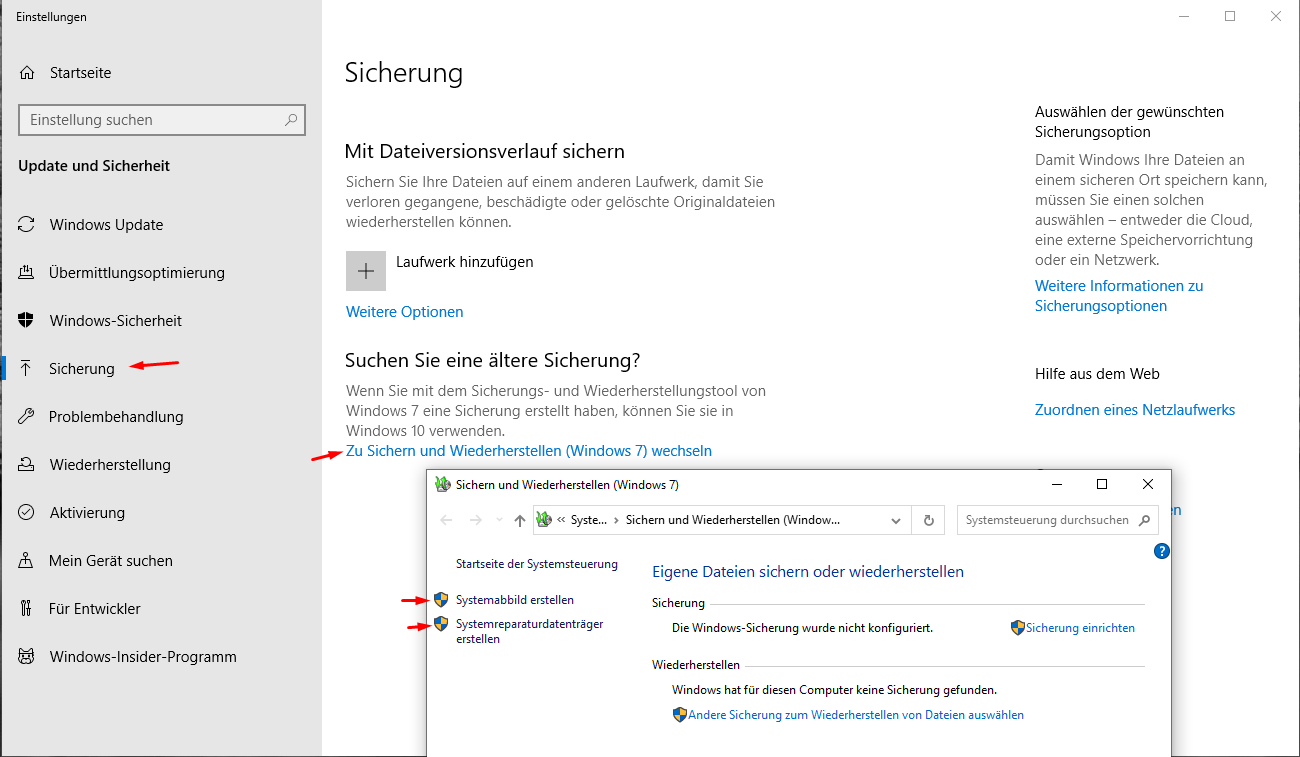Open the recent locations dropdown arrow
Image resolution: width=1300 pixels, height=757 pixels.
pyautogui.click(x=499, y=520)
